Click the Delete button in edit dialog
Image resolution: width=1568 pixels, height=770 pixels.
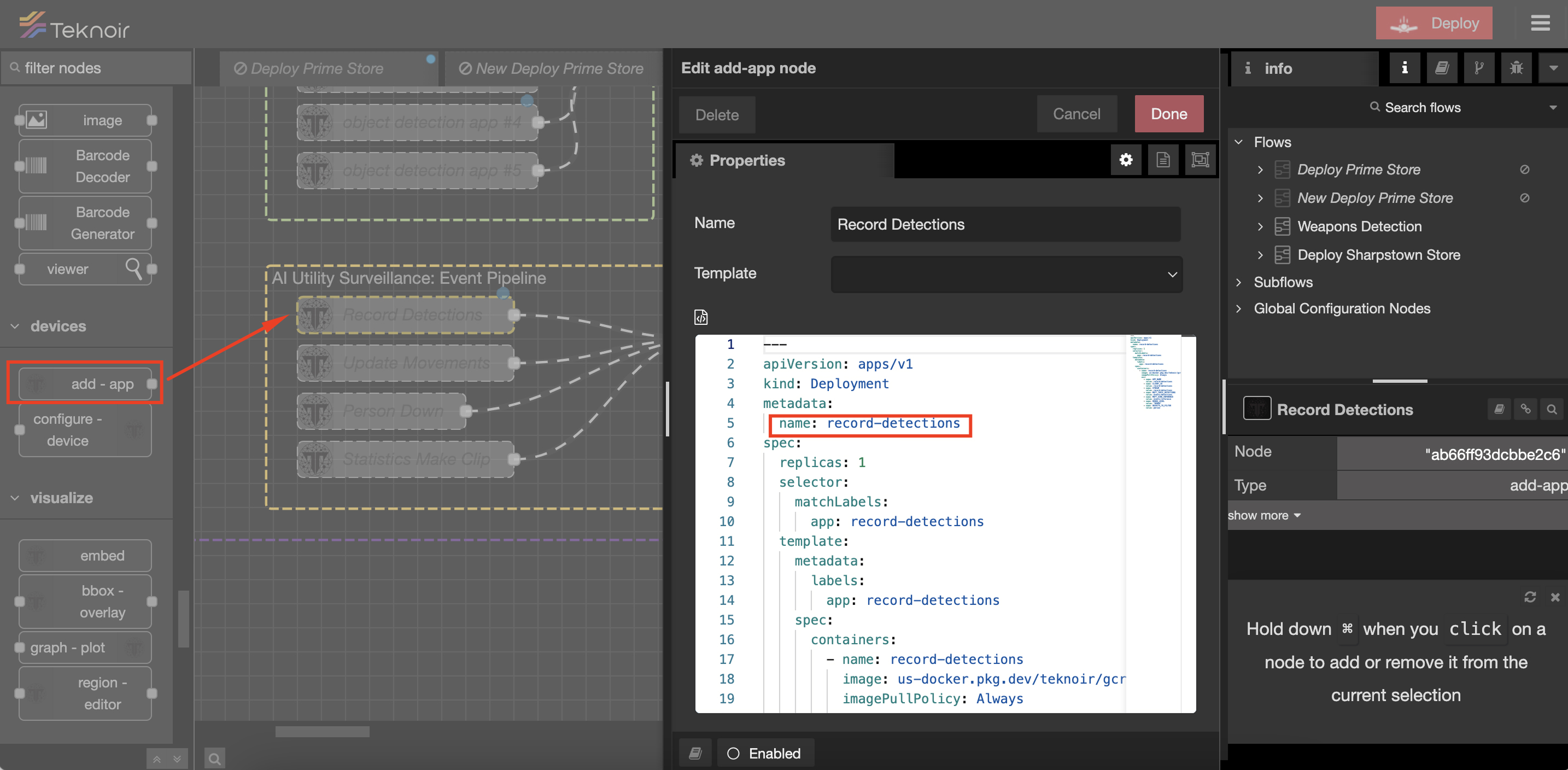(x=717, y=114)
